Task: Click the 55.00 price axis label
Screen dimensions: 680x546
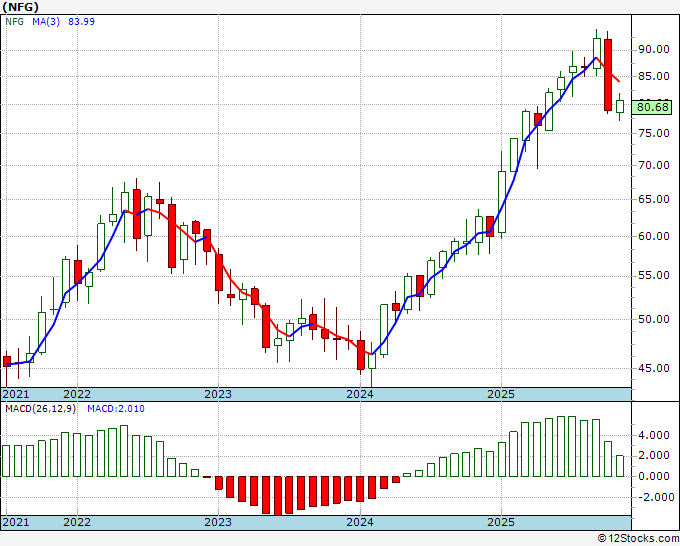Action: tap(654, 276)
